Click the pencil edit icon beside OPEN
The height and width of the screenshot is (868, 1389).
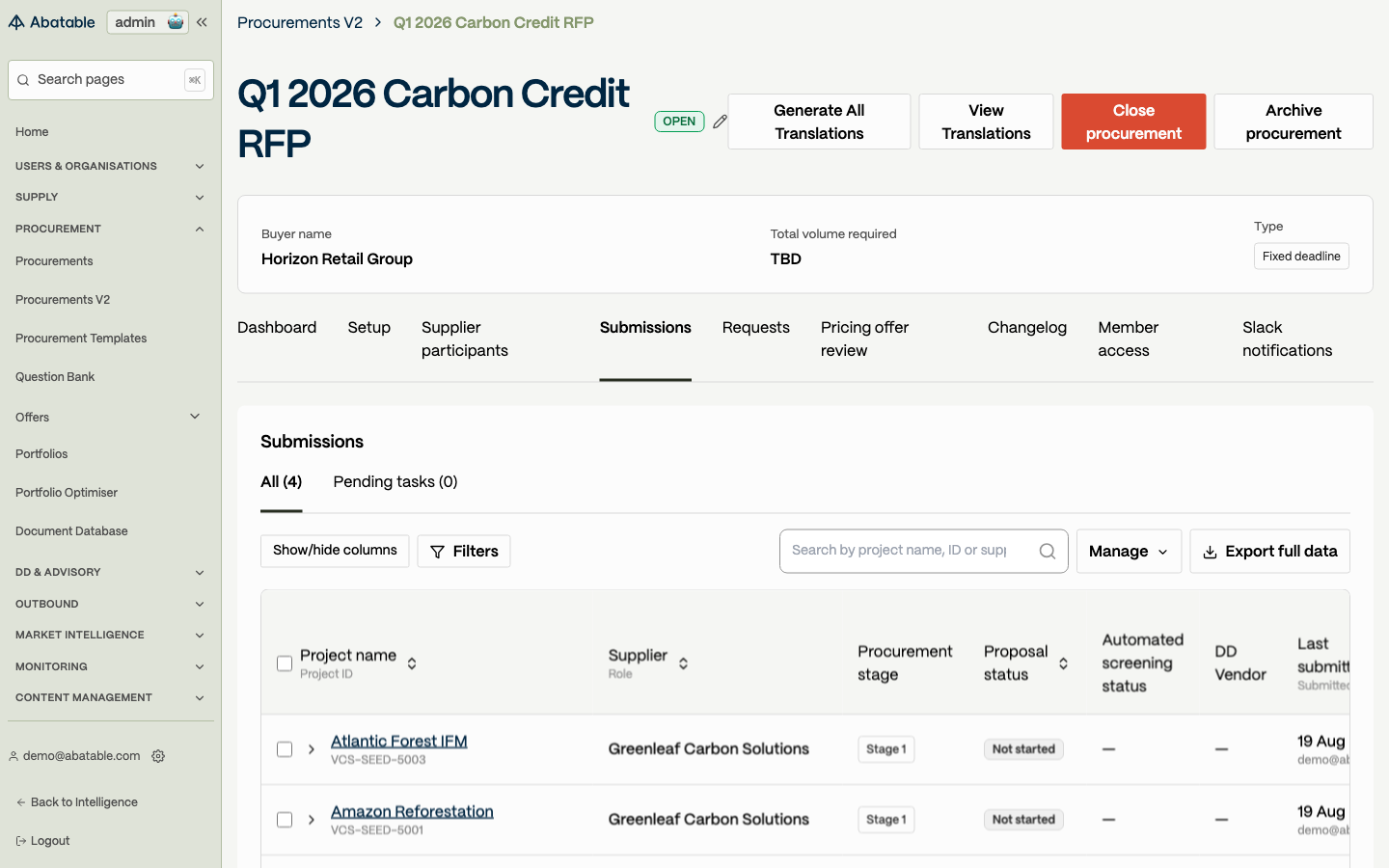pos(720,122)
